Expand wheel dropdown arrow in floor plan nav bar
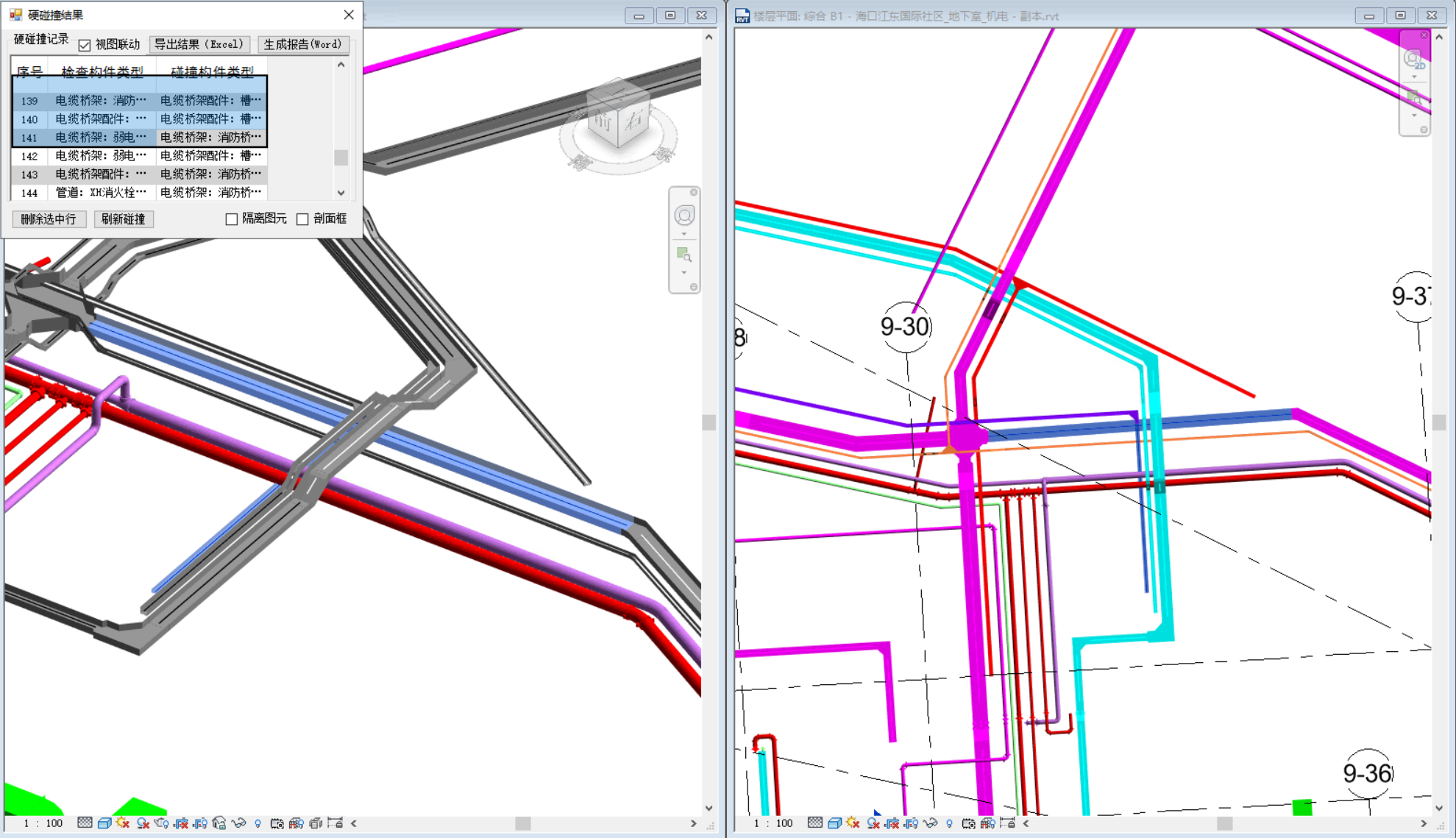The width and height of the screenshot is (1456, 838). tap(1414, 77)
